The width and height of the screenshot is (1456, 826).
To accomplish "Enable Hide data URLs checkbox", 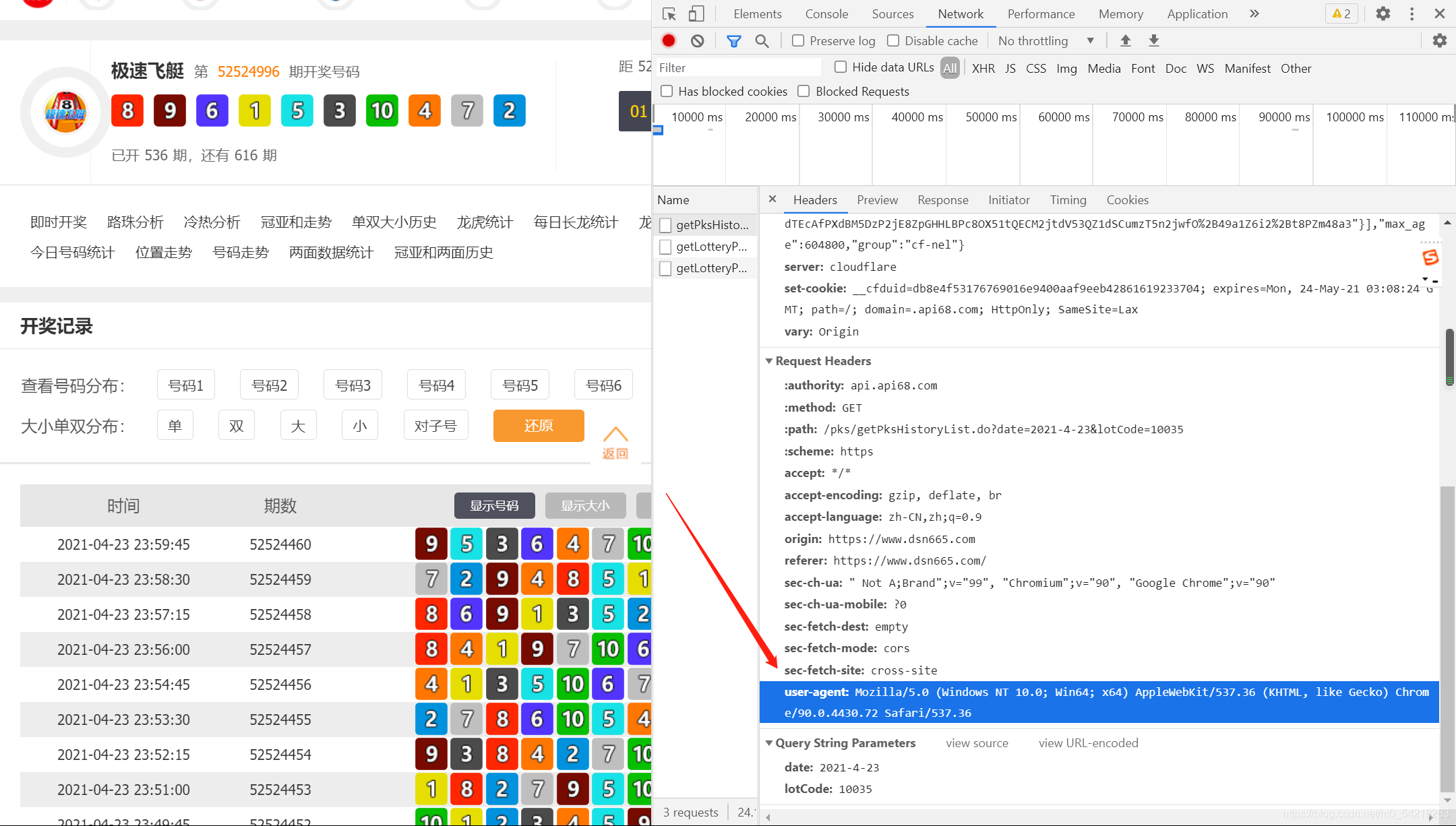I will tap(841, 68).
